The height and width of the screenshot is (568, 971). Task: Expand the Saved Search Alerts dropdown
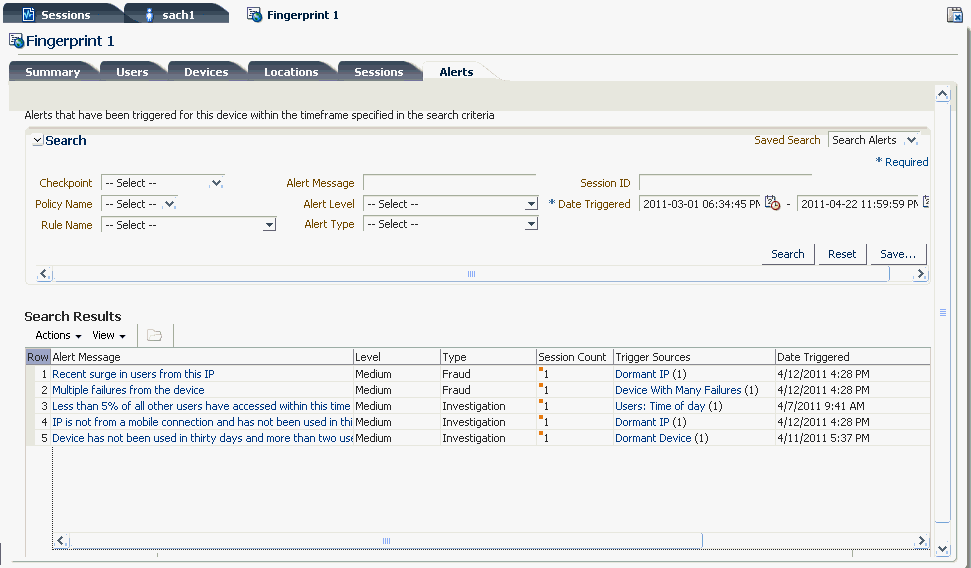pos(911,140)
